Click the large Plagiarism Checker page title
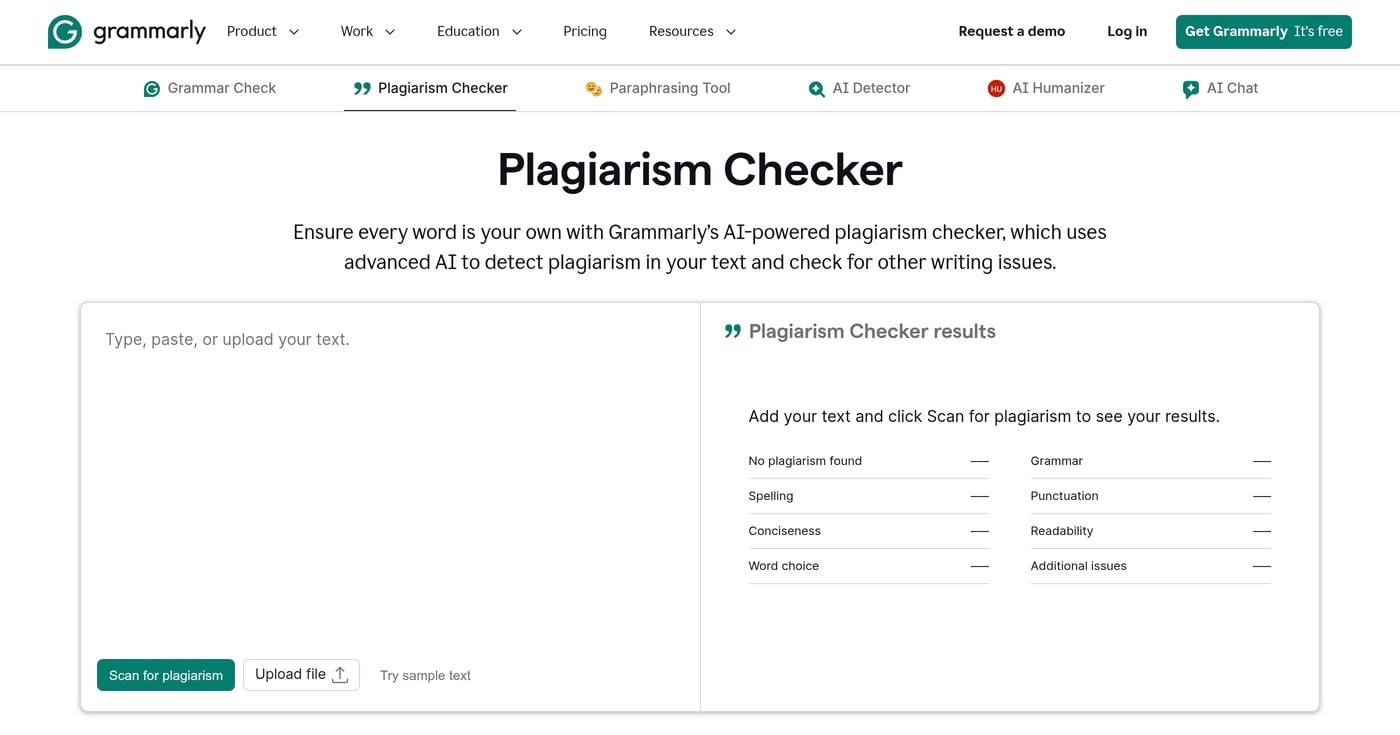This screenshot has height=735, width=1400. 700,170
